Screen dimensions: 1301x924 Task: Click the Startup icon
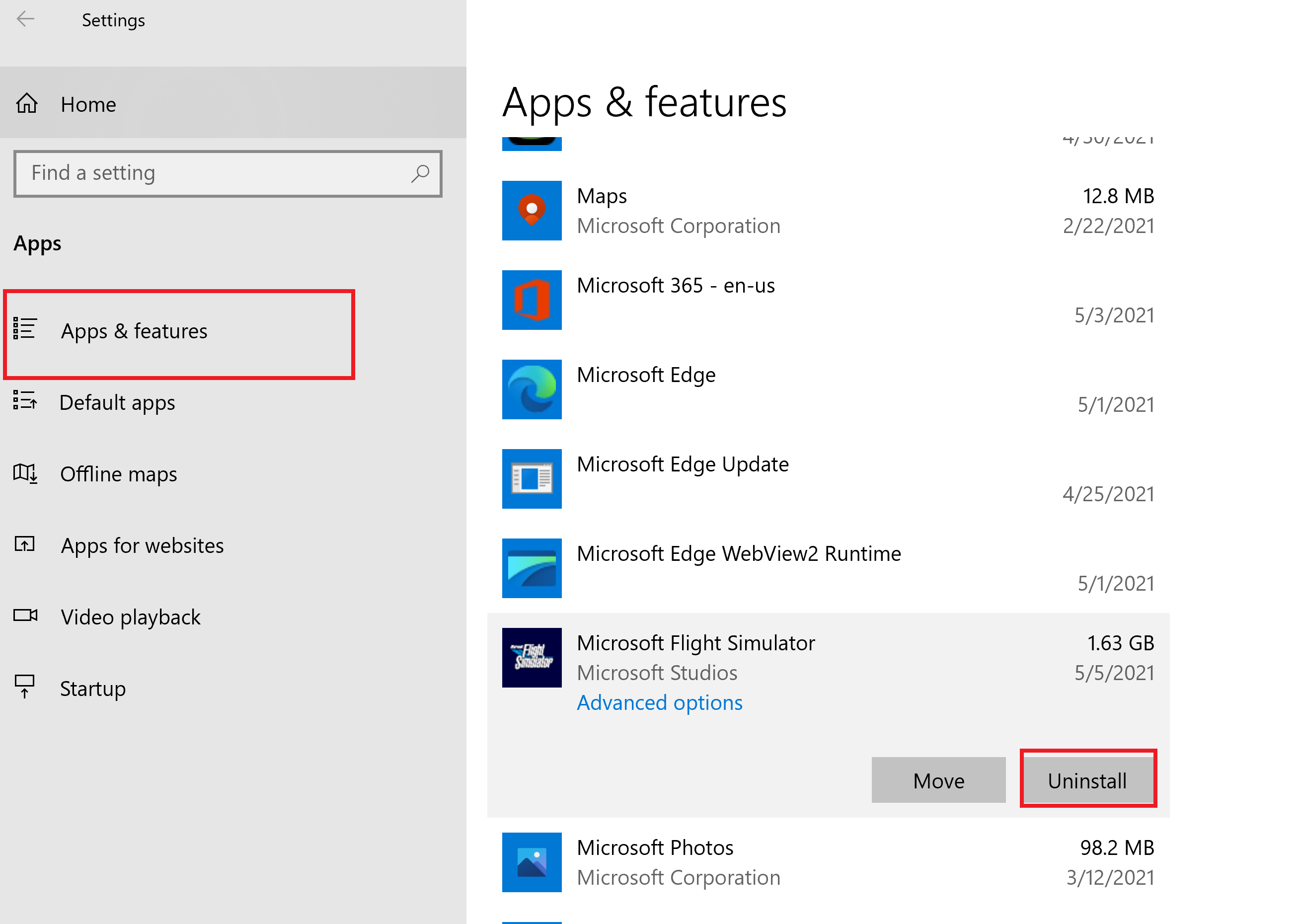(x=24, y=686)
